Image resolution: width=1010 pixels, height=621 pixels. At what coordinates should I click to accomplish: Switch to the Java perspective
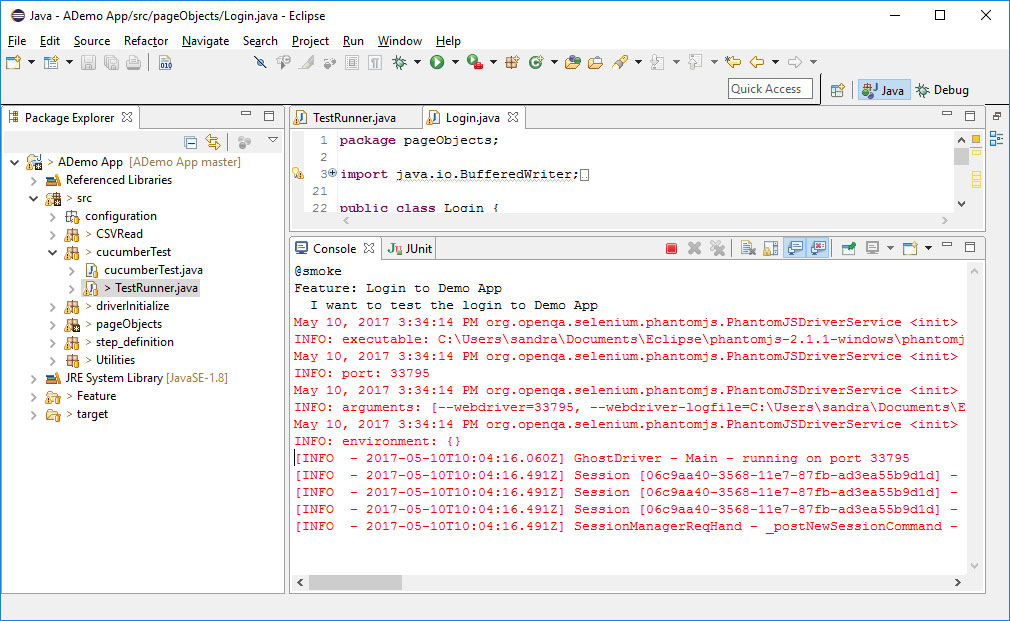pos(884,90)
